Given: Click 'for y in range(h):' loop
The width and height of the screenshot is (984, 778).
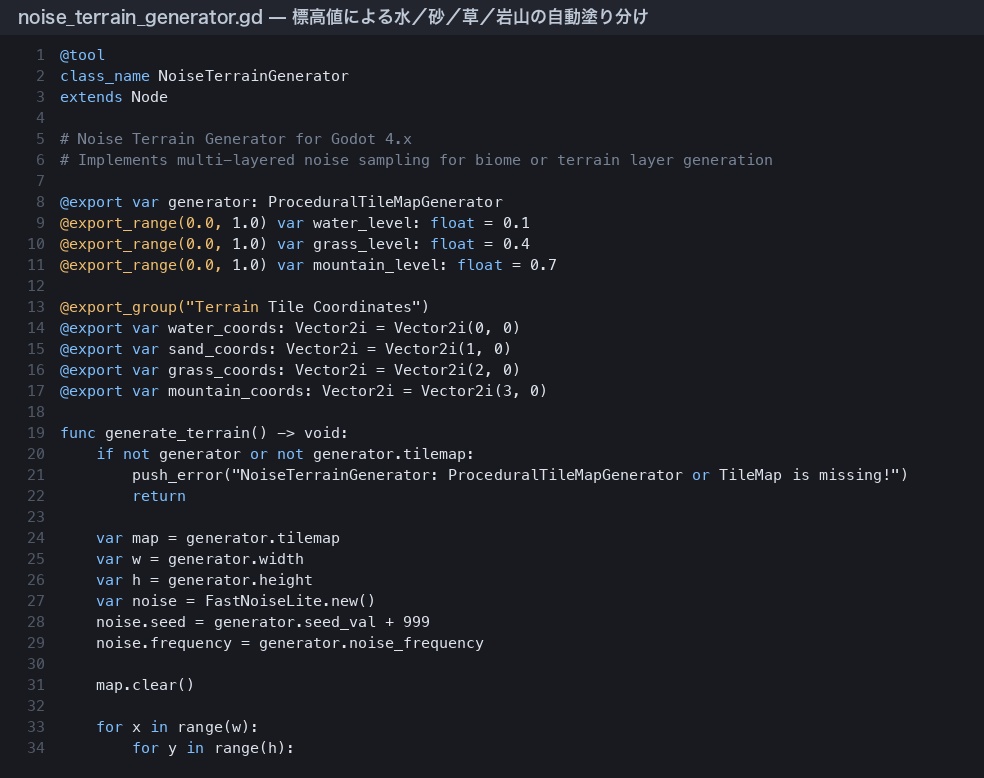Looking at the screenshot, I should 213,749.
